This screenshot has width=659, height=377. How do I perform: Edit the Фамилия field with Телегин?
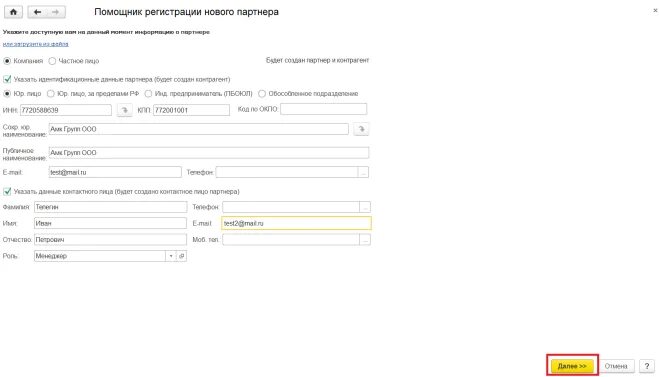(x=111, y=207)
